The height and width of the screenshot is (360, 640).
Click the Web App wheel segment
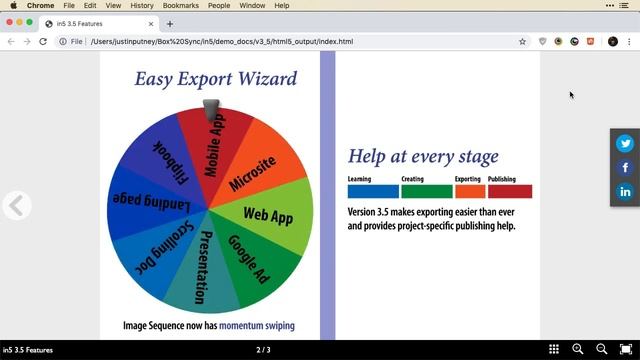click(269, 215)
